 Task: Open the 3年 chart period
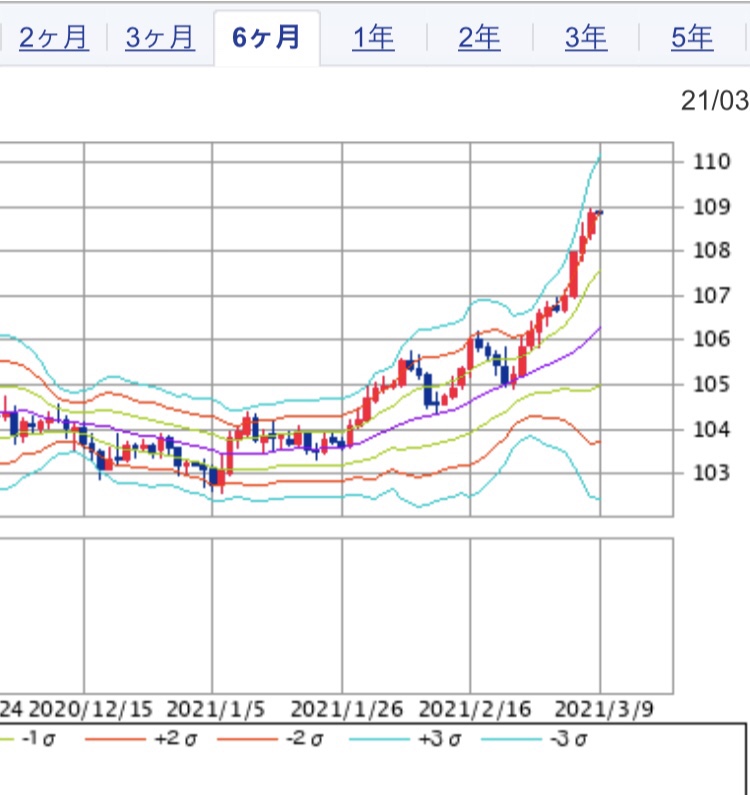tap(586, 38)
